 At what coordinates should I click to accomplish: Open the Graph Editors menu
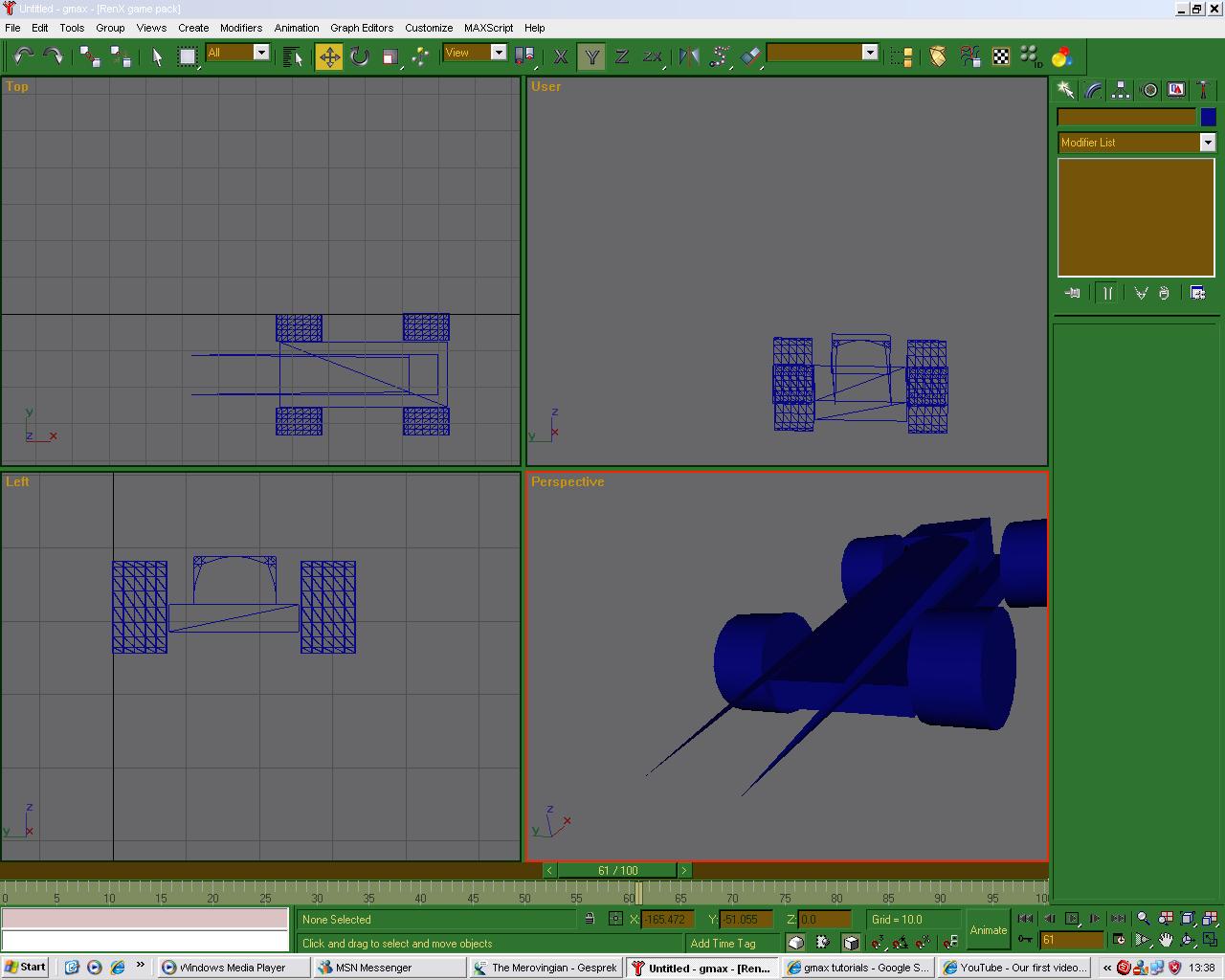pyautogui.click(x=362, y=28)
